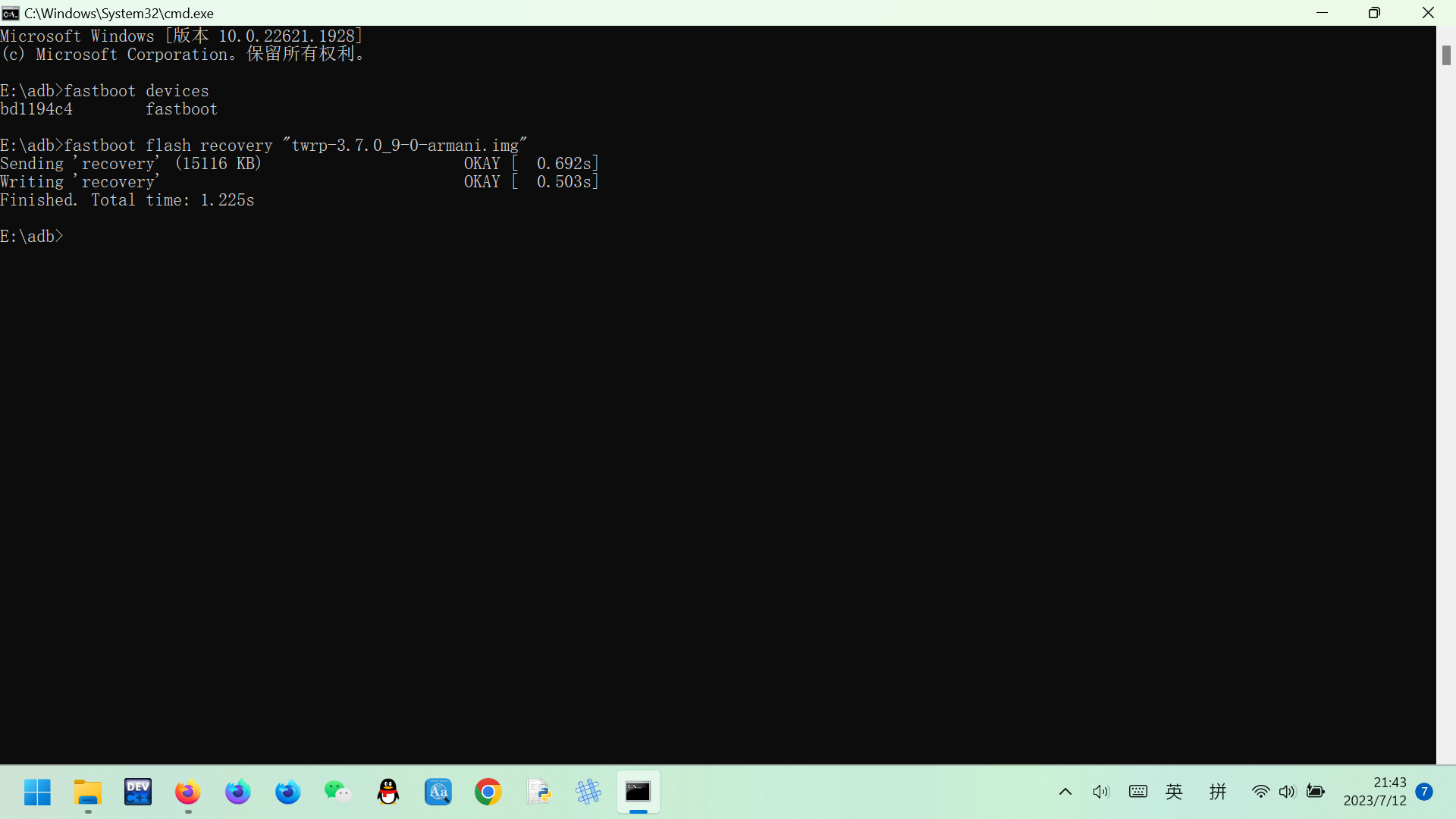1456x819 pixels.
Task: Show hidden system tray icons
Action: click(x=1065, y=792)
